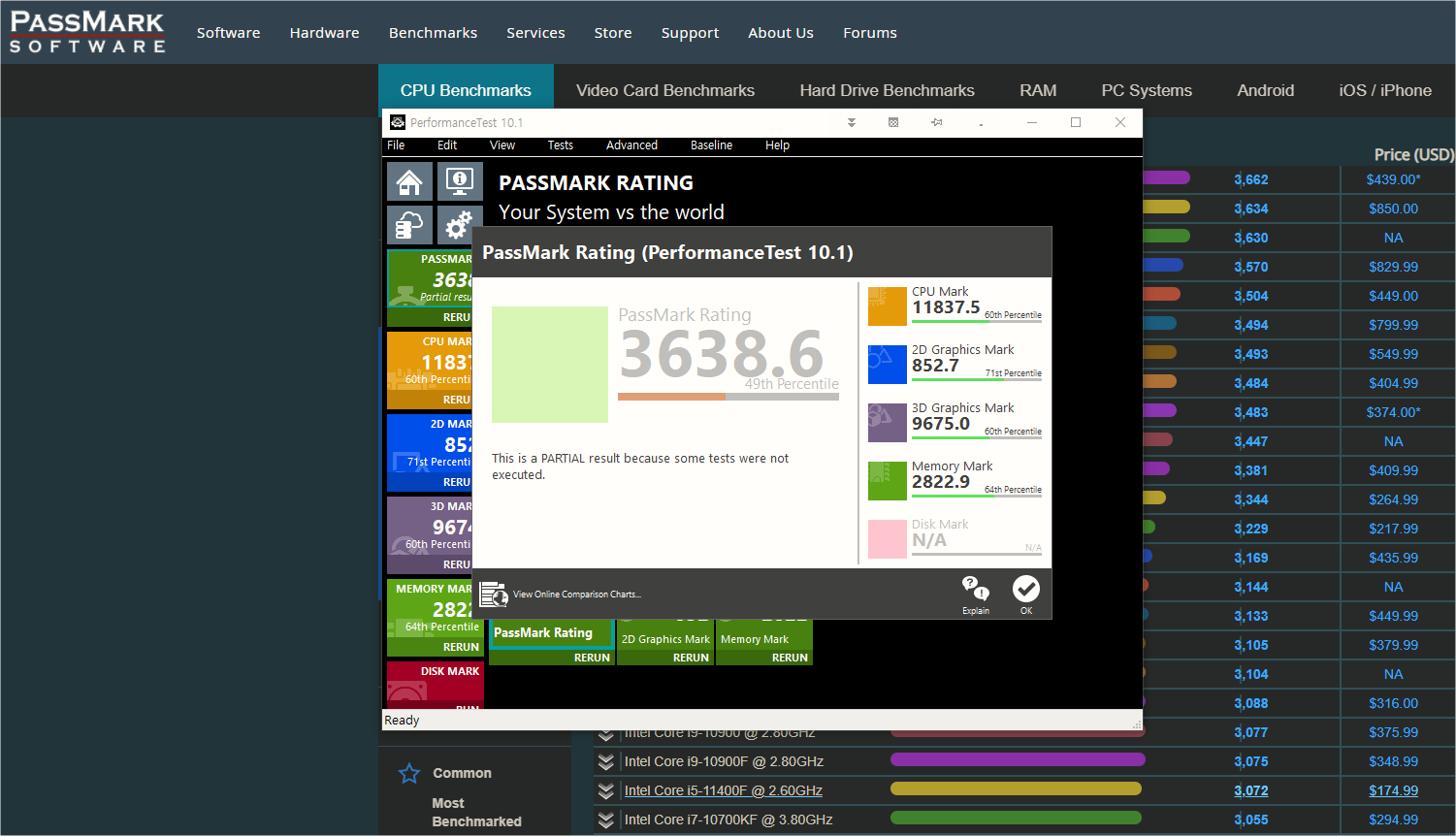Click the PassMark Rating percentile bar
Screen dimensions: 1456x836
(x=728, y=397)
